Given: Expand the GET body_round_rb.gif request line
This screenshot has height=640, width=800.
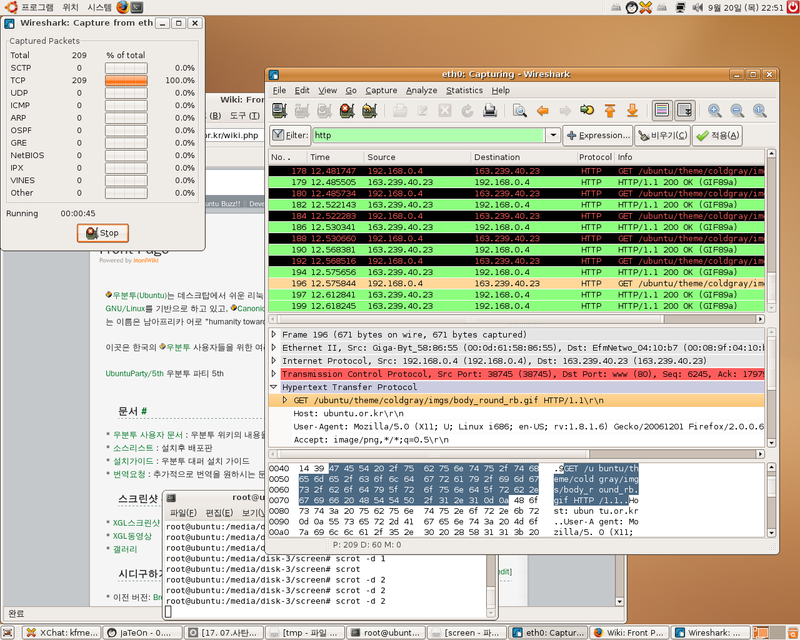Looking at the screenshot, I should [x=285, y=400].
